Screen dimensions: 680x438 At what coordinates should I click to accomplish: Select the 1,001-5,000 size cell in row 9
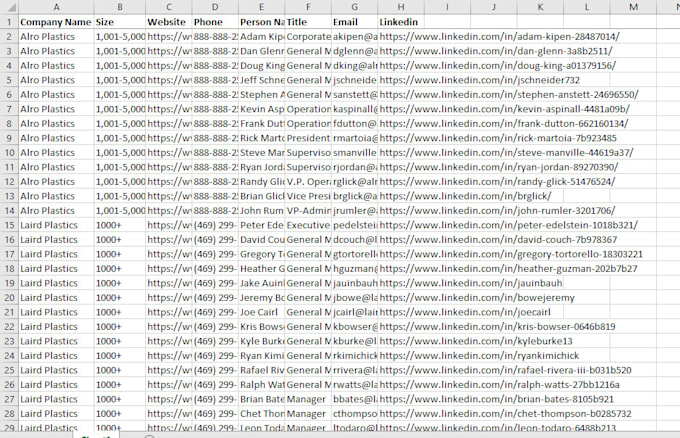tap(120, 138)
